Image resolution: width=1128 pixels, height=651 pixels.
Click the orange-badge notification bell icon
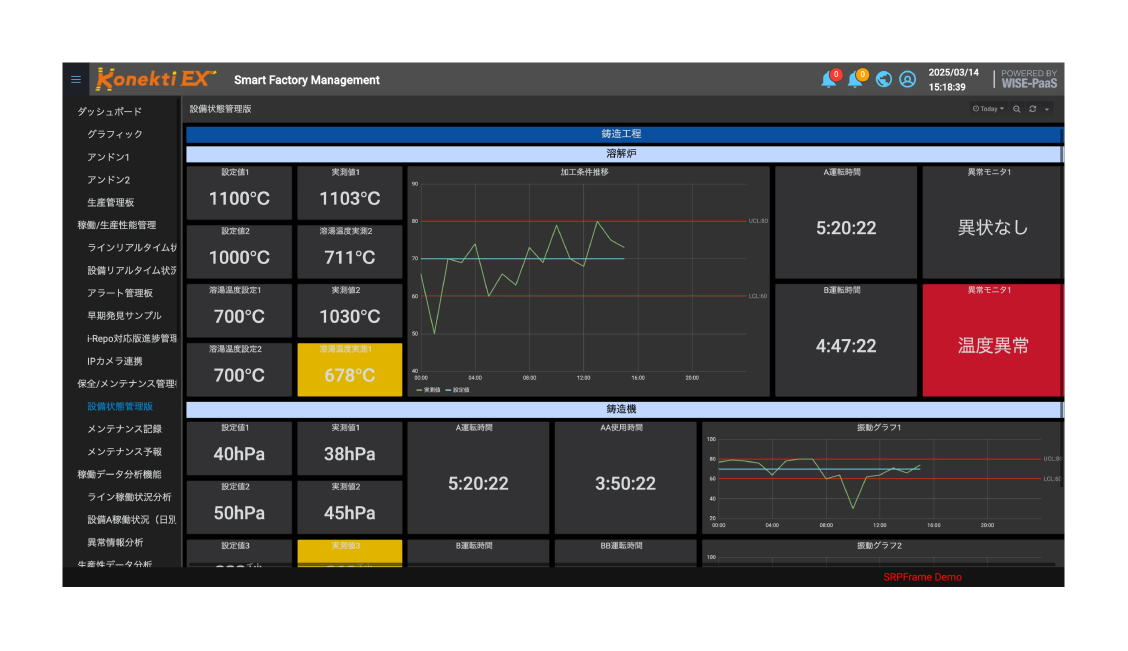point(856,79)
